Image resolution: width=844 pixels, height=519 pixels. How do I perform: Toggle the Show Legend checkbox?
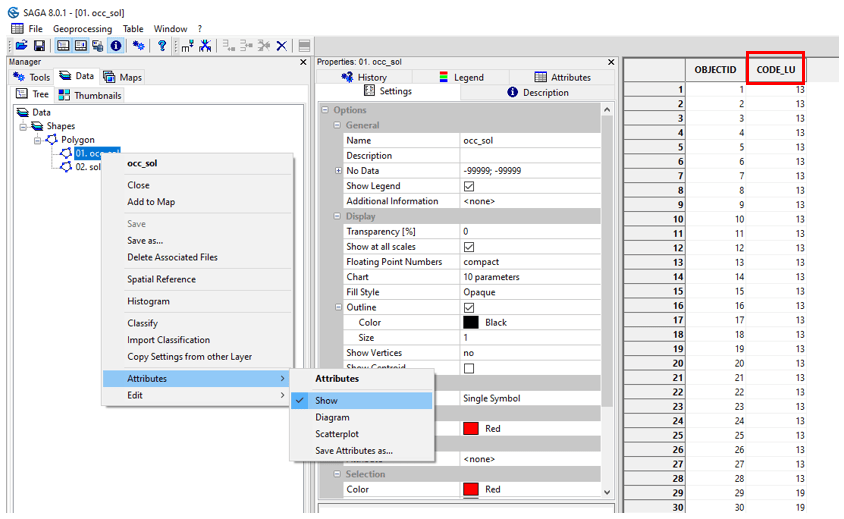pyautogui.click(x=469, y=186)
